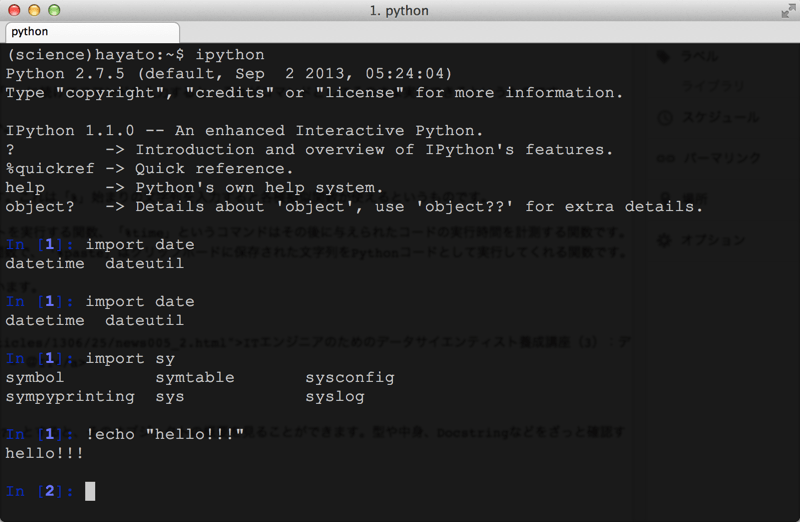Click the 'syslog' completion suggestion

point(335,396)
